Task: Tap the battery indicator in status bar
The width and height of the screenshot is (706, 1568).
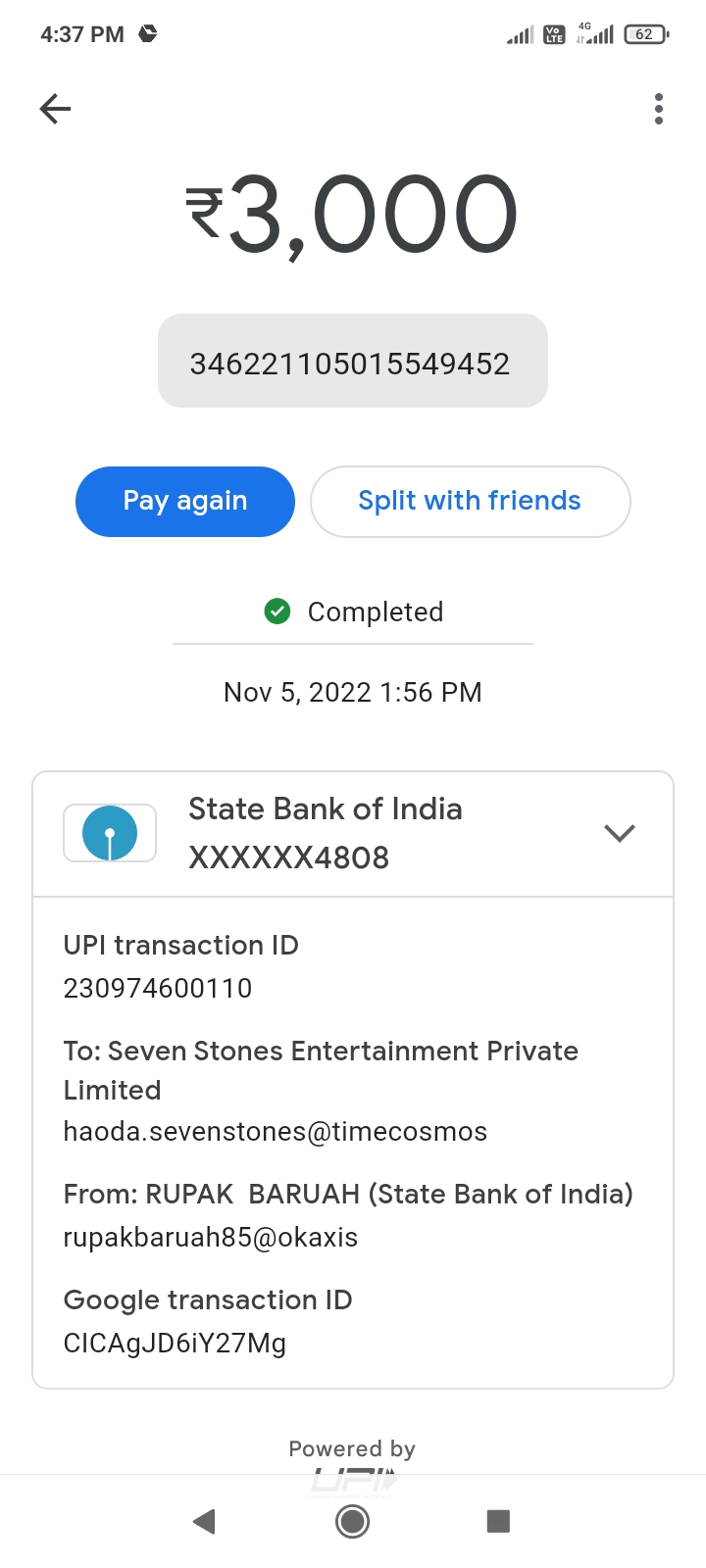Action: [645, 34]
